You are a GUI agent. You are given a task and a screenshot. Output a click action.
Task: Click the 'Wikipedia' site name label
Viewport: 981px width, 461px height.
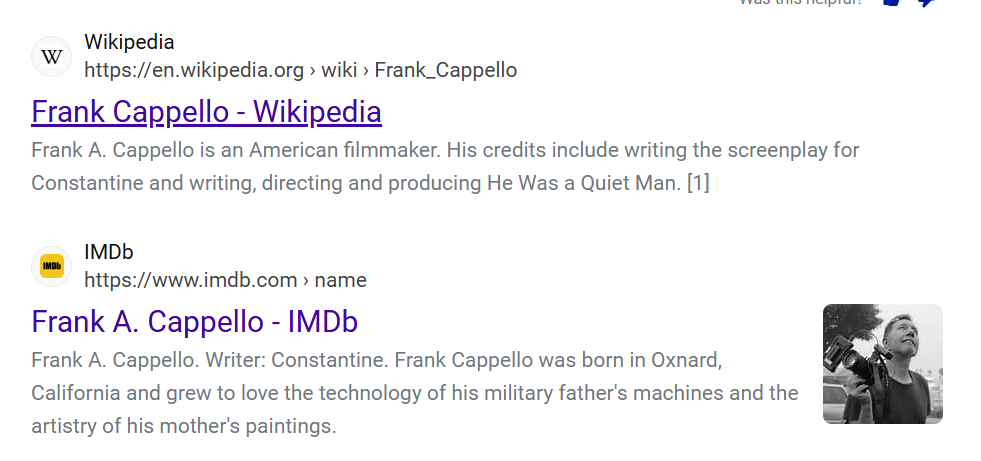129,43
